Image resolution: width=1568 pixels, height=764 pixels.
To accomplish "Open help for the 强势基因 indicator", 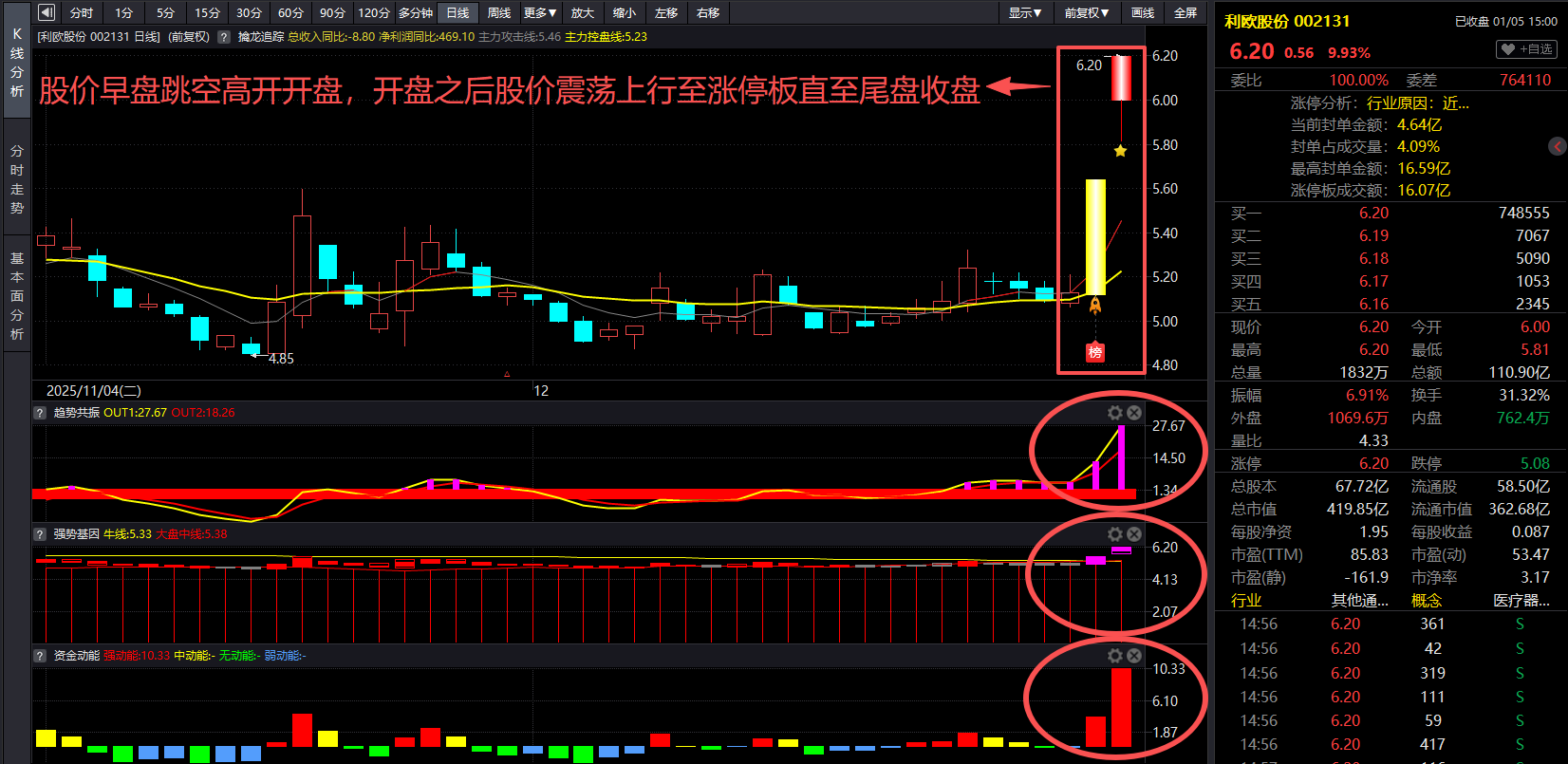I will coord(40,534).
